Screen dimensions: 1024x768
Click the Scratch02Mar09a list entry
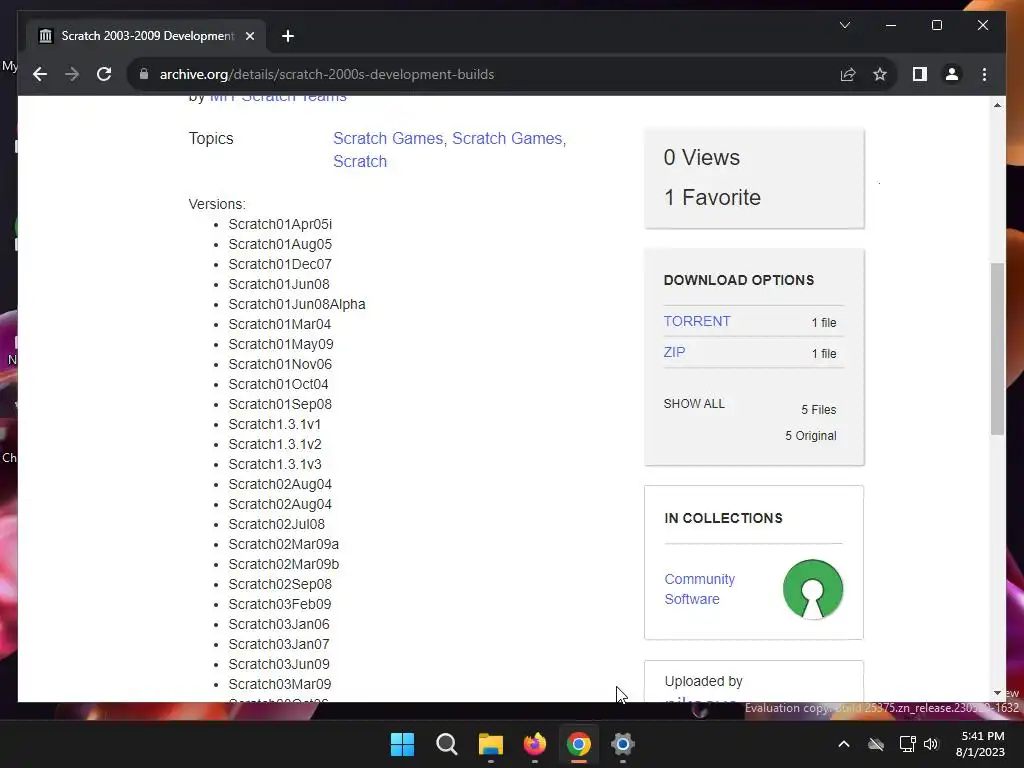click(x=283, y=544)
